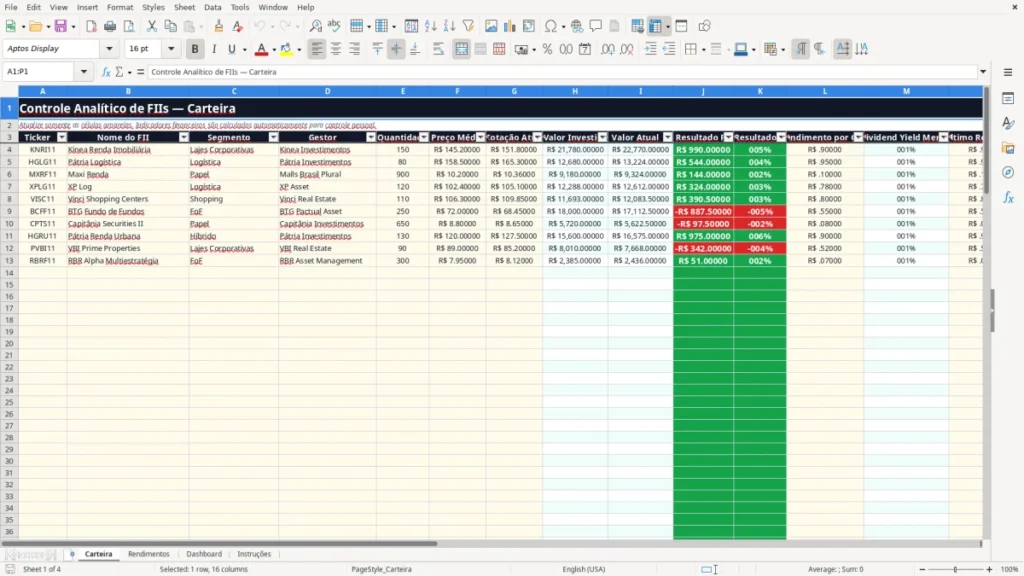Image resolution: width=1024 pixels, height=576 pixels.
Task: Click the zoom in plus button
Action: (x=989, y=569)
